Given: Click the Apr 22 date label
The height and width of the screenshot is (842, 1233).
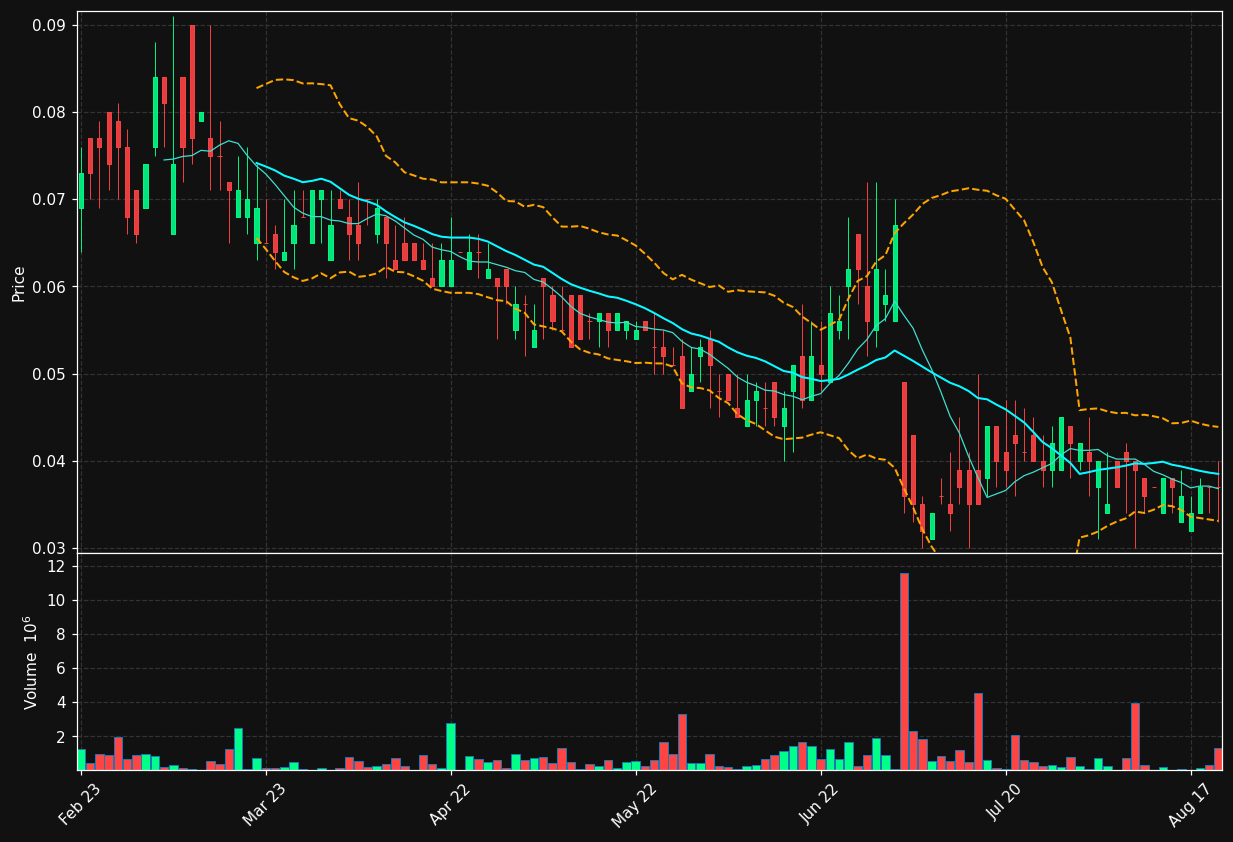Looking at the screenshot, I should pos(450,803).
